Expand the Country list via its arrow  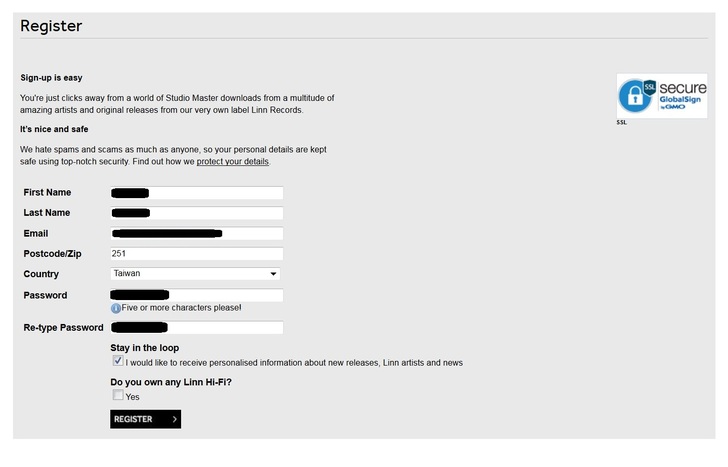273,274
